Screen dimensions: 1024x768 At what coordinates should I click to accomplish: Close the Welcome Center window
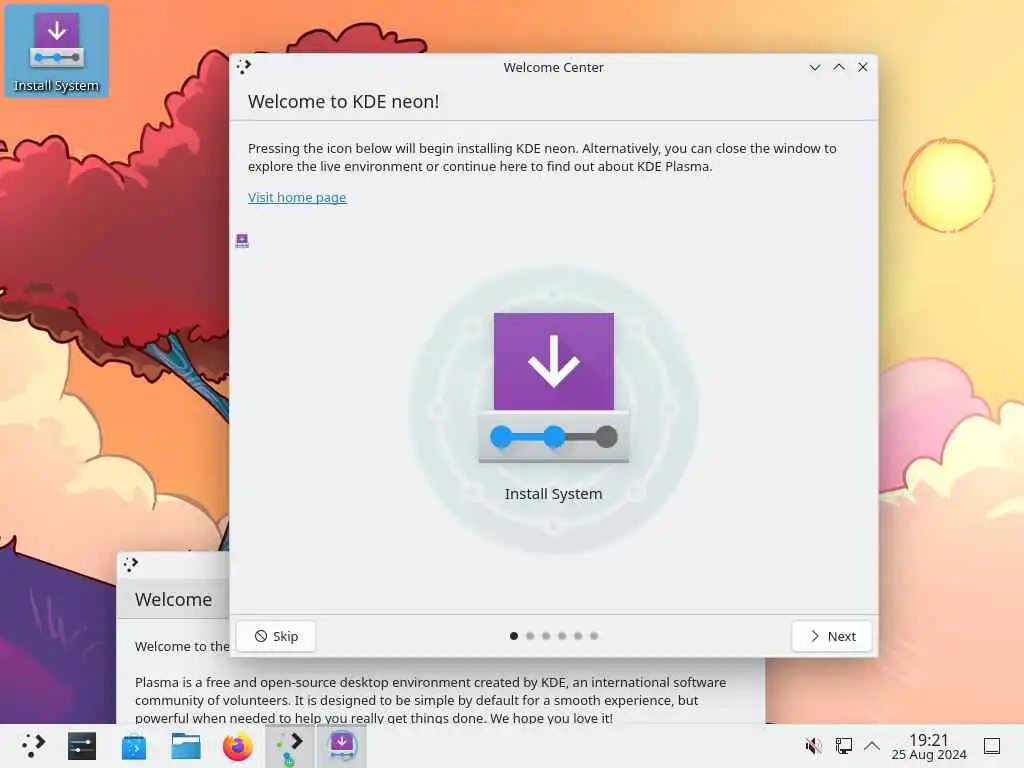(863, 67)
